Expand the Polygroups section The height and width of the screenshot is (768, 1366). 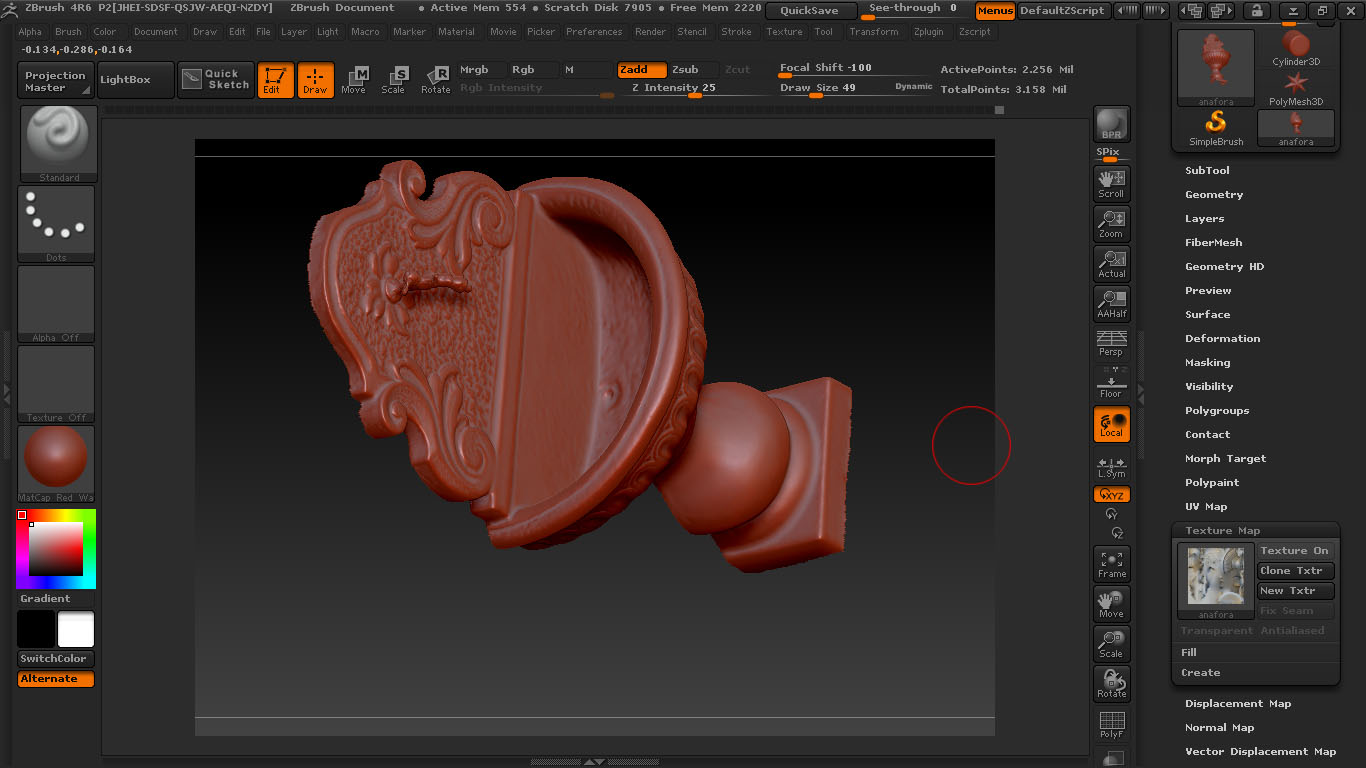(1217, 411)
